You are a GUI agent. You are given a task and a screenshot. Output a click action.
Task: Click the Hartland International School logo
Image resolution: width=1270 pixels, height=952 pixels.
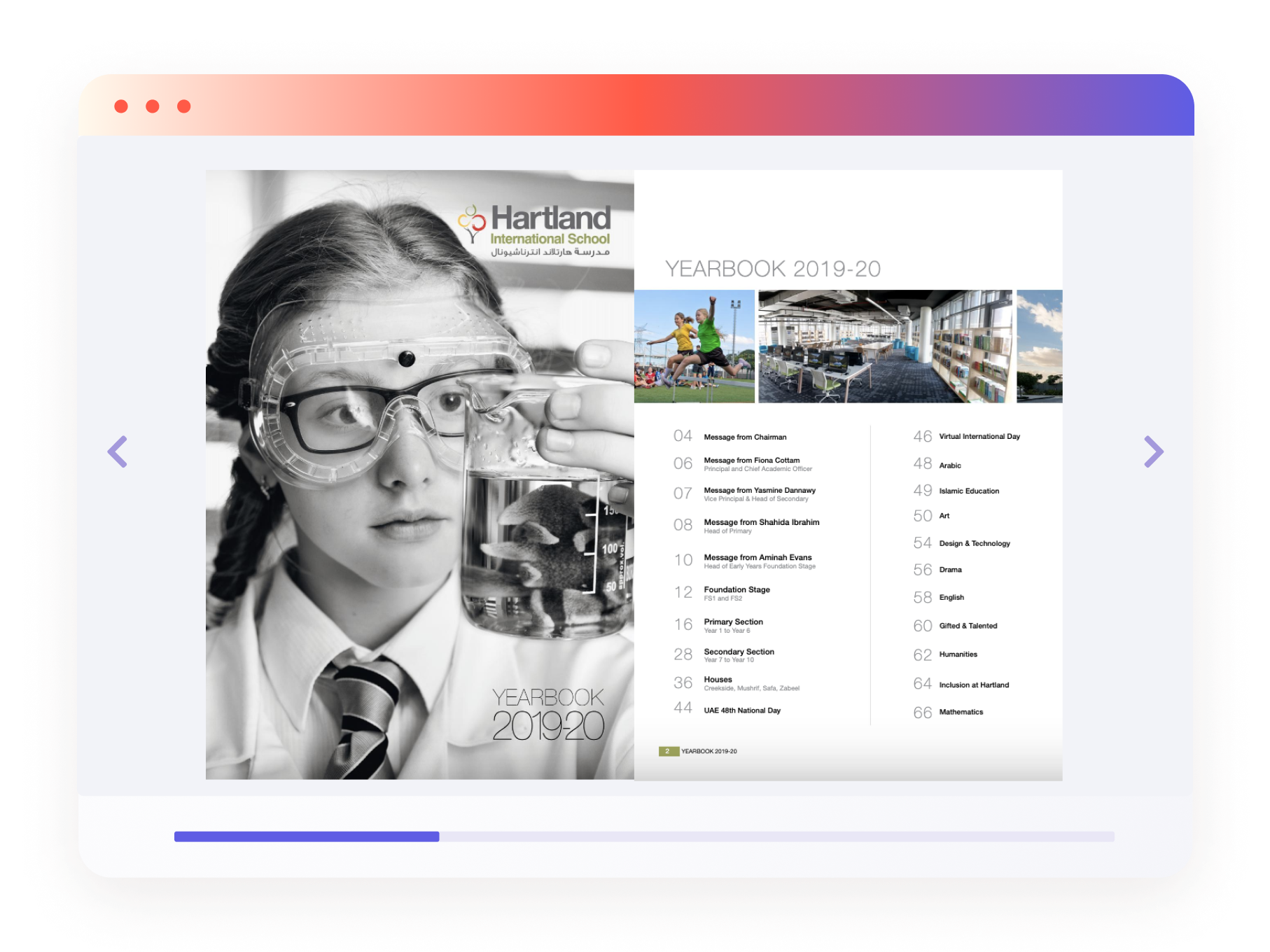pyautogui.click(x=535, y=231)
